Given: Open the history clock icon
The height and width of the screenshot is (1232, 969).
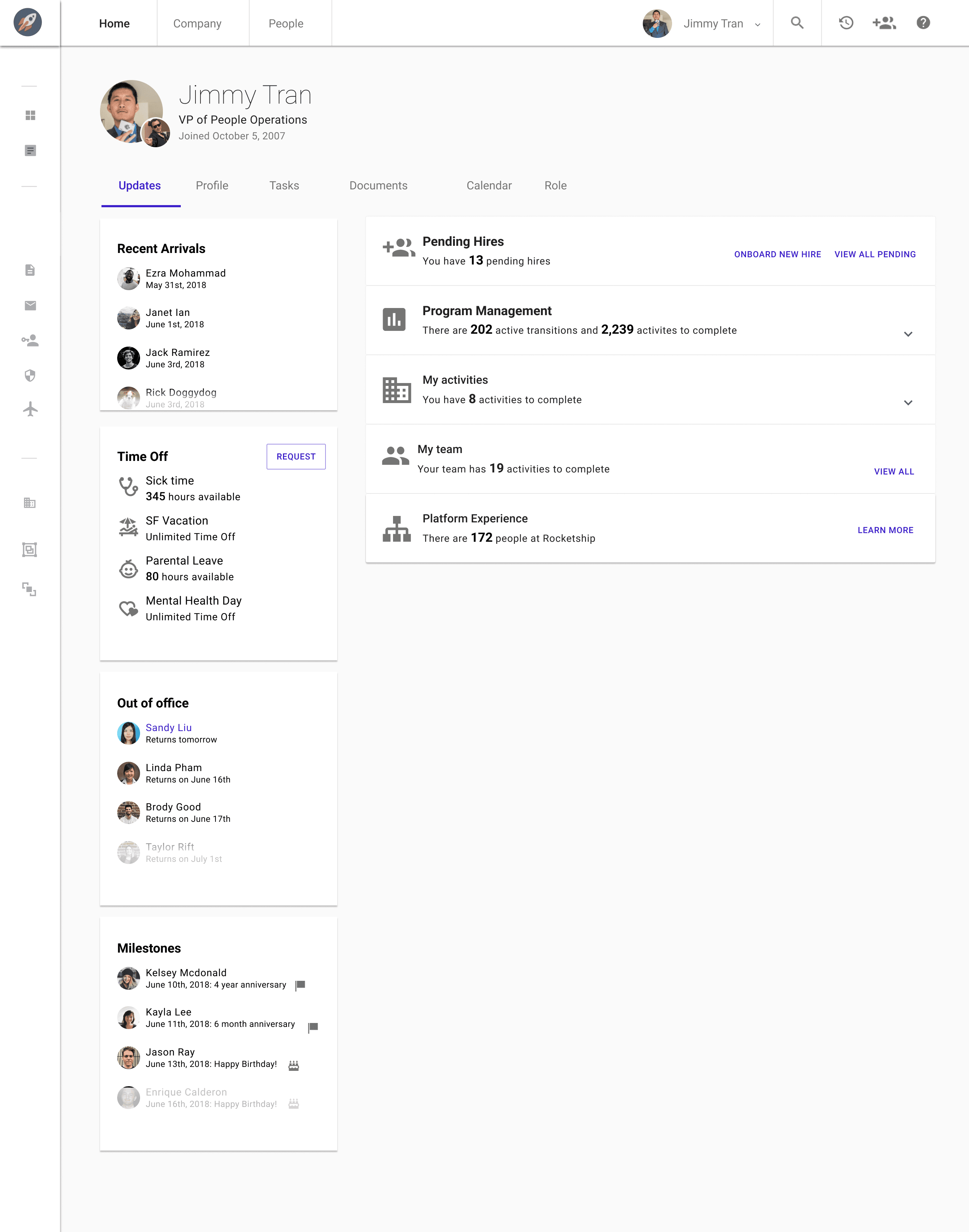Looking at the screenshot, I should pyautogui.click(x=846, y=23).
